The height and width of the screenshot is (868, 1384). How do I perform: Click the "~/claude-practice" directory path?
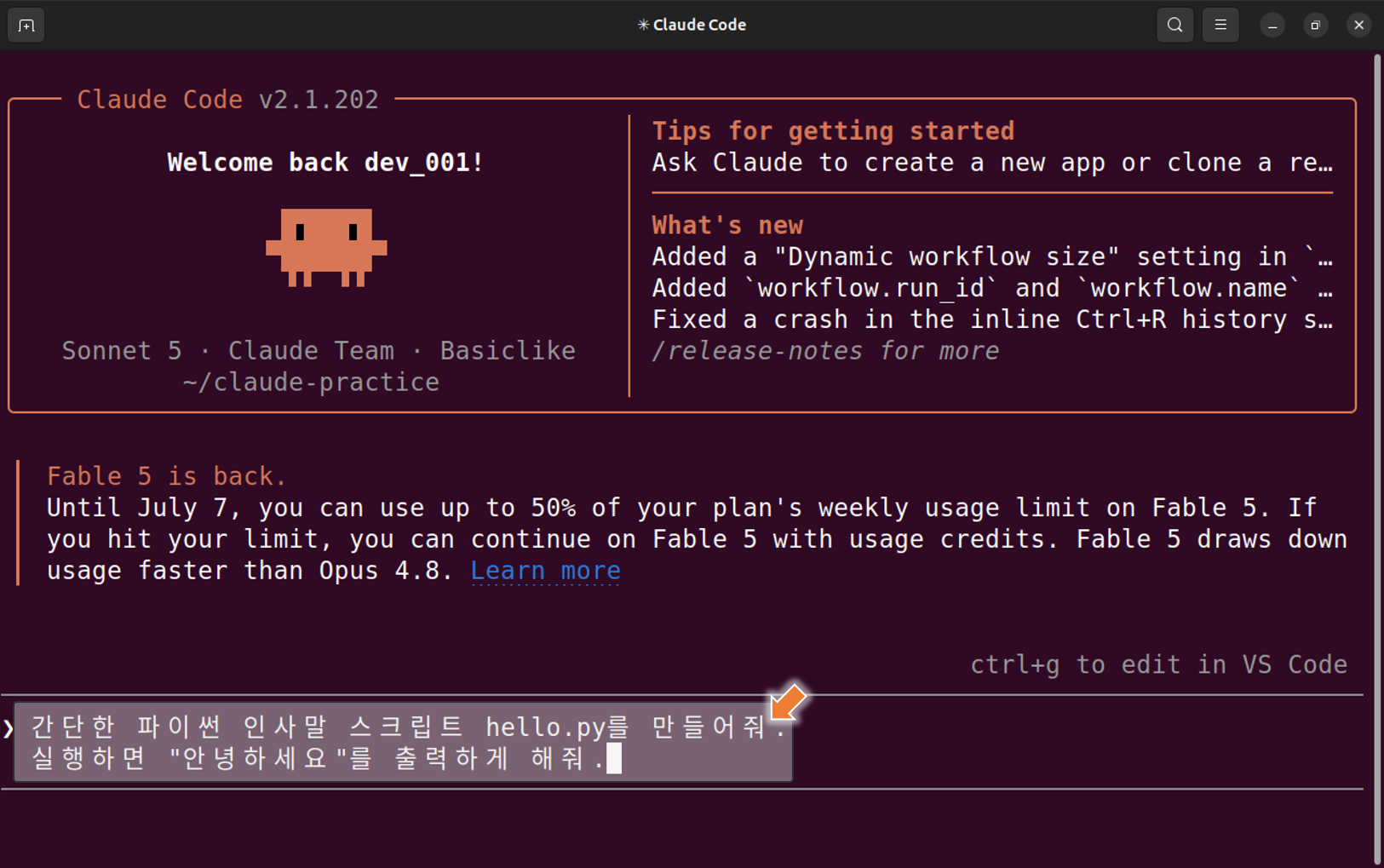click(x=311, y=382)
